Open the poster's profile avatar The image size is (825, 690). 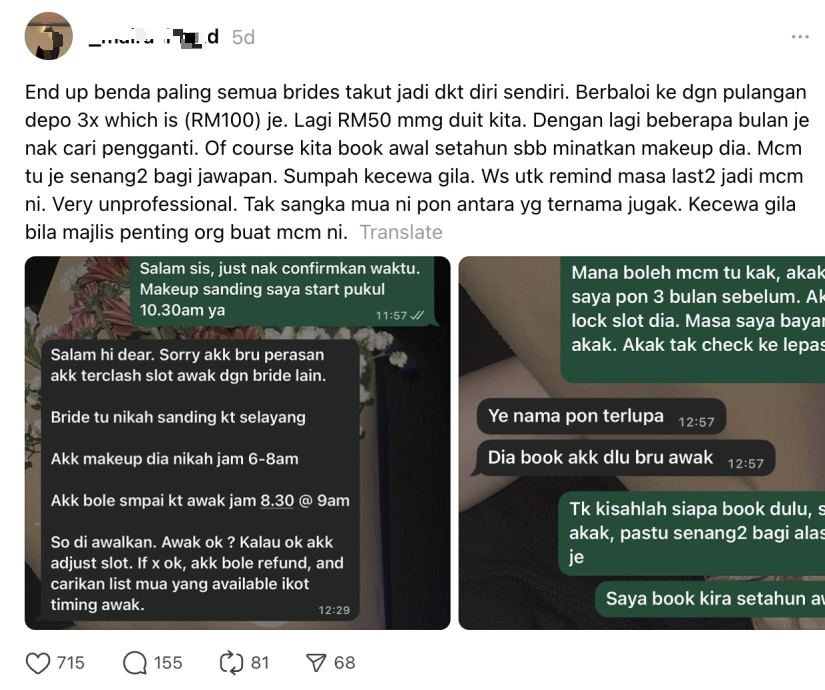[x=48, y=36]
